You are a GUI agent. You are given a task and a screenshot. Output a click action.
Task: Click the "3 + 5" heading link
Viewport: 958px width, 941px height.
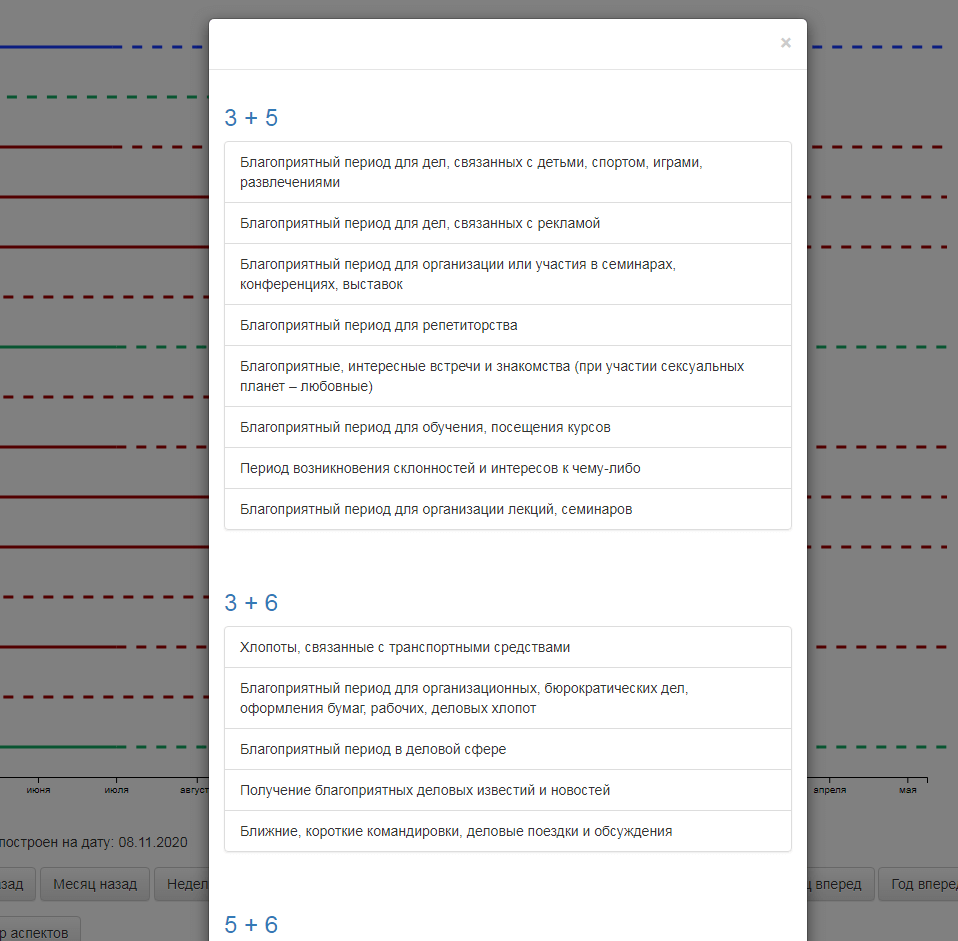pos(251,118)
